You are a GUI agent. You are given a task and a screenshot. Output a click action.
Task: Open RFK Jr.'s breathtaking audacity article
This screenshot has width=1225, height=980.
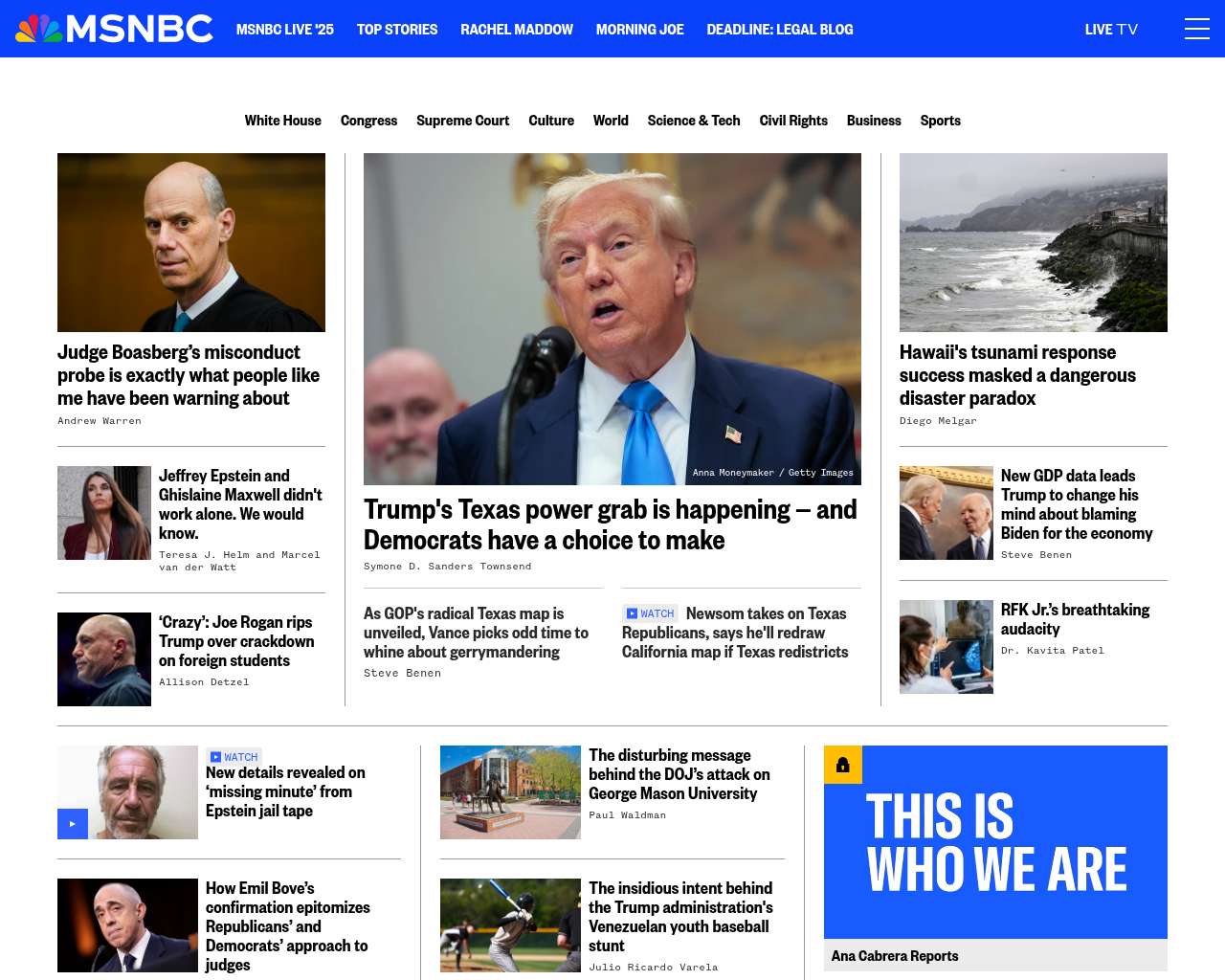1075,619
